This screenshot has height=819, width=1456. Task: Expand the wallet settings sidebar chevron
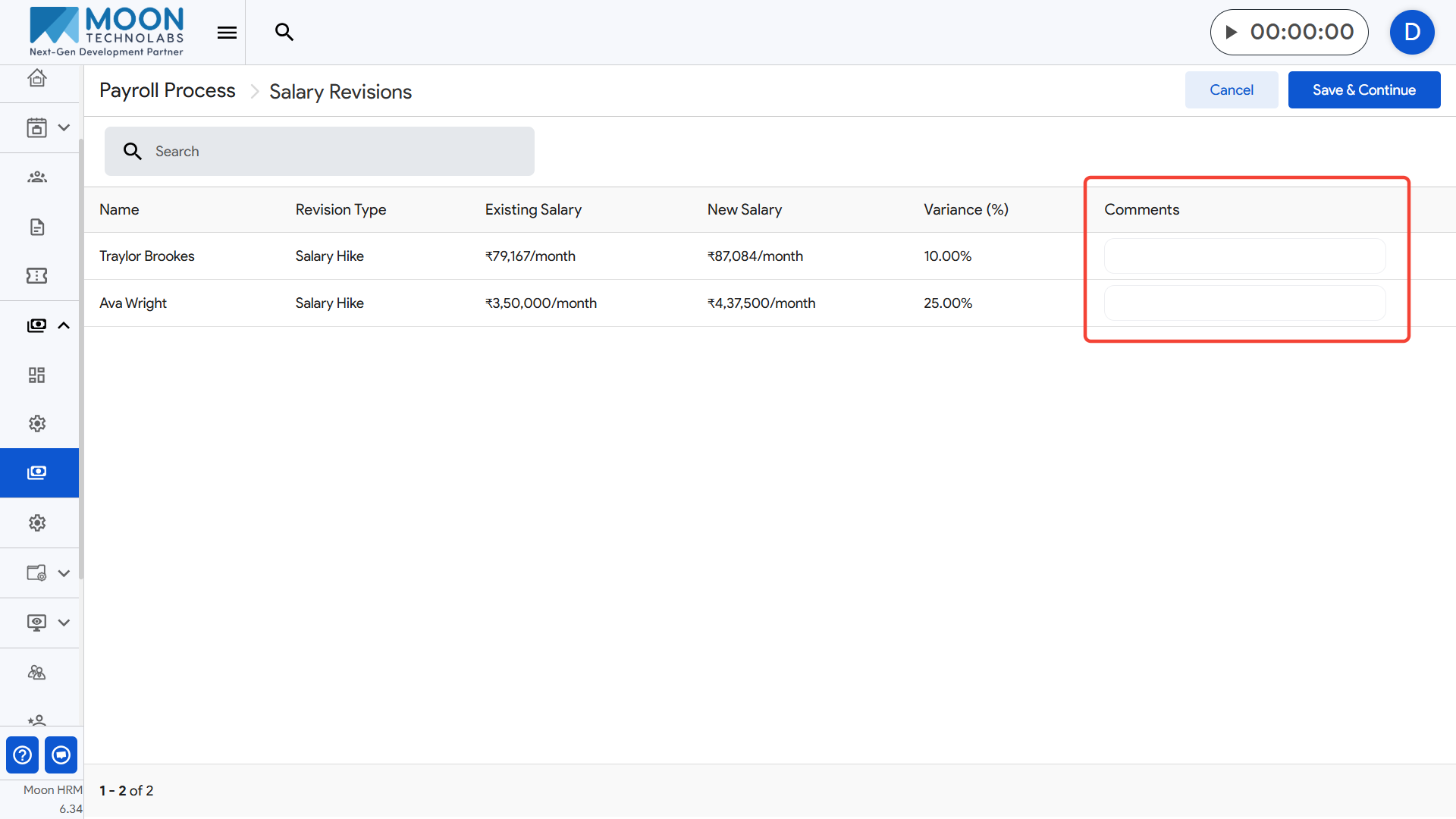click(x=64, y=573)
